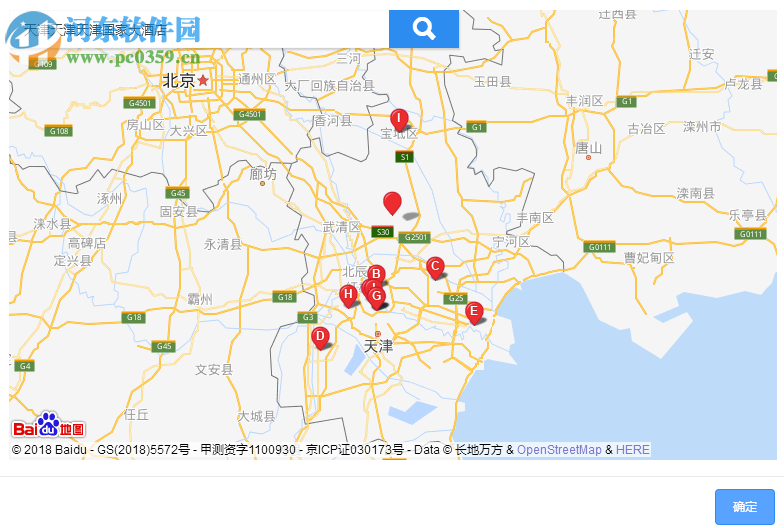Viewport: 784px width, 528px height.
Task: Click the S1 highway shield
Action: (404, 156)
